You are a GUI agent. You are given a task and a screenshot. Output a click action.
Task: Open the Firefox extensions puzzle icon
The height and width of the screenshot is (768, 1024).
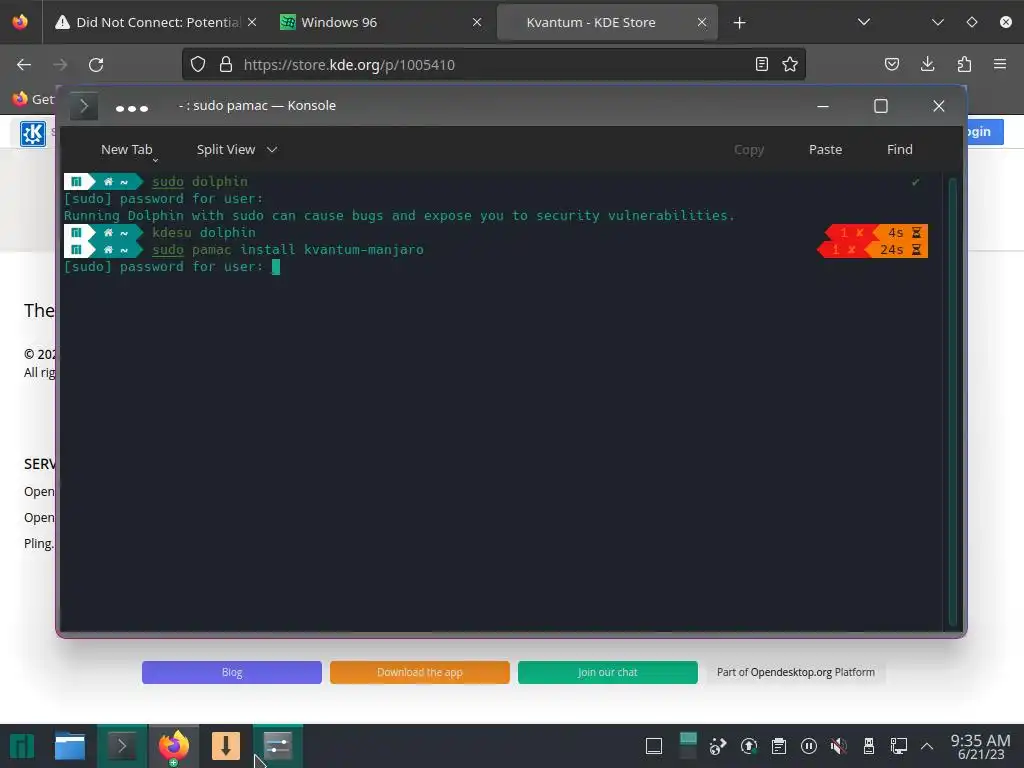(964, 64)
